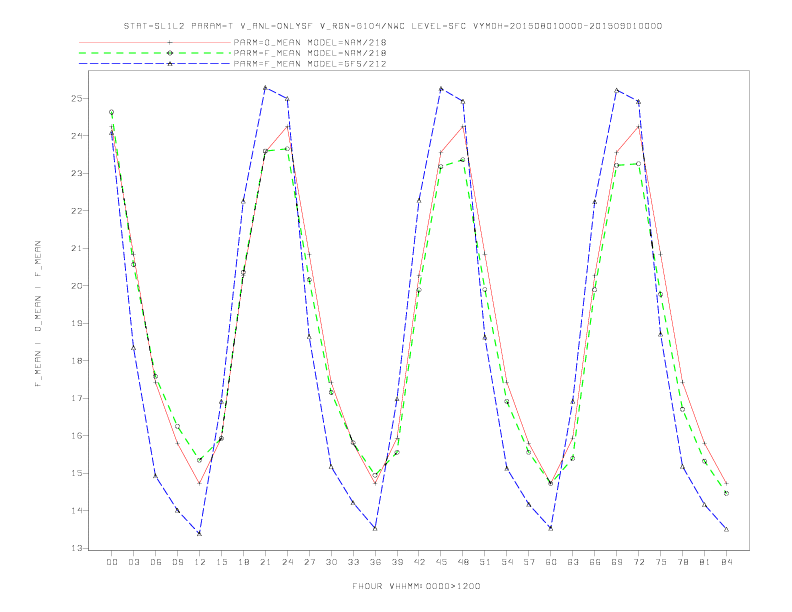Click x-axis forecast hour label 84
792x612 pixels.
726,562
